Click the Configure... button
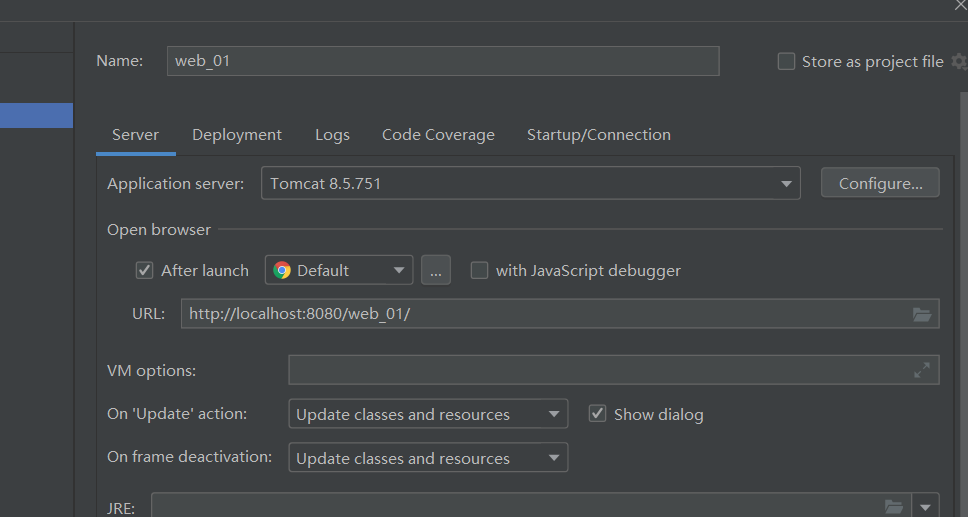This screenshot has width=968, height=517. 880,184
